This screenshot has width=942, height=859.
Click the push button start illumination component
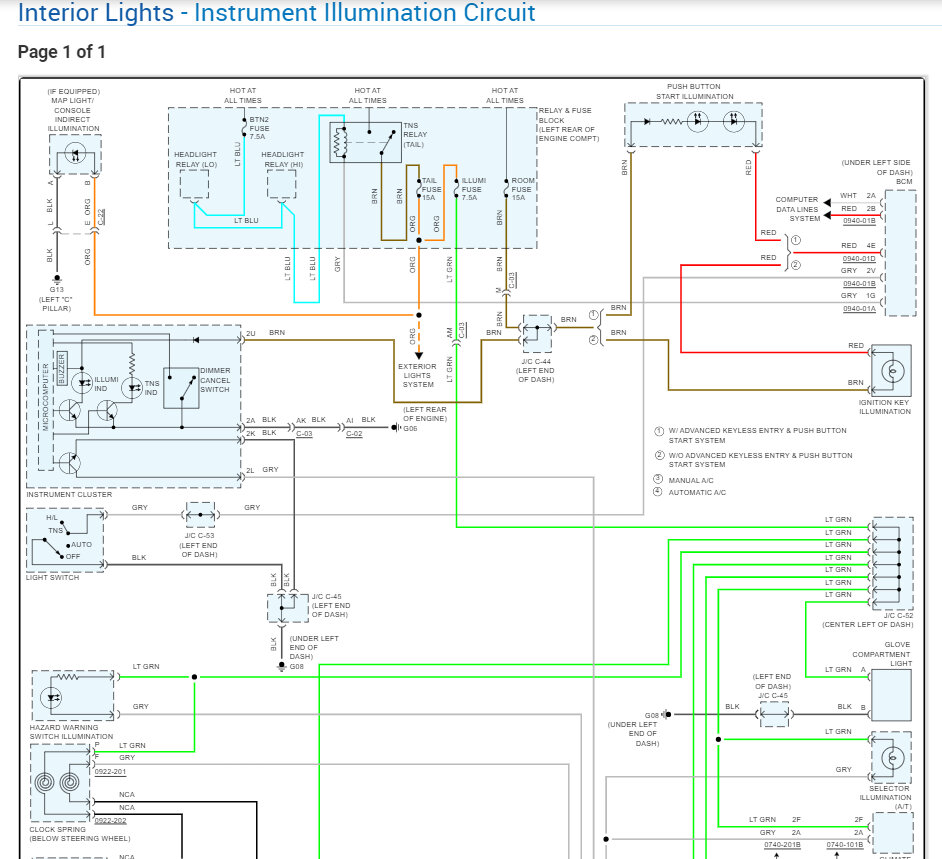693,124
